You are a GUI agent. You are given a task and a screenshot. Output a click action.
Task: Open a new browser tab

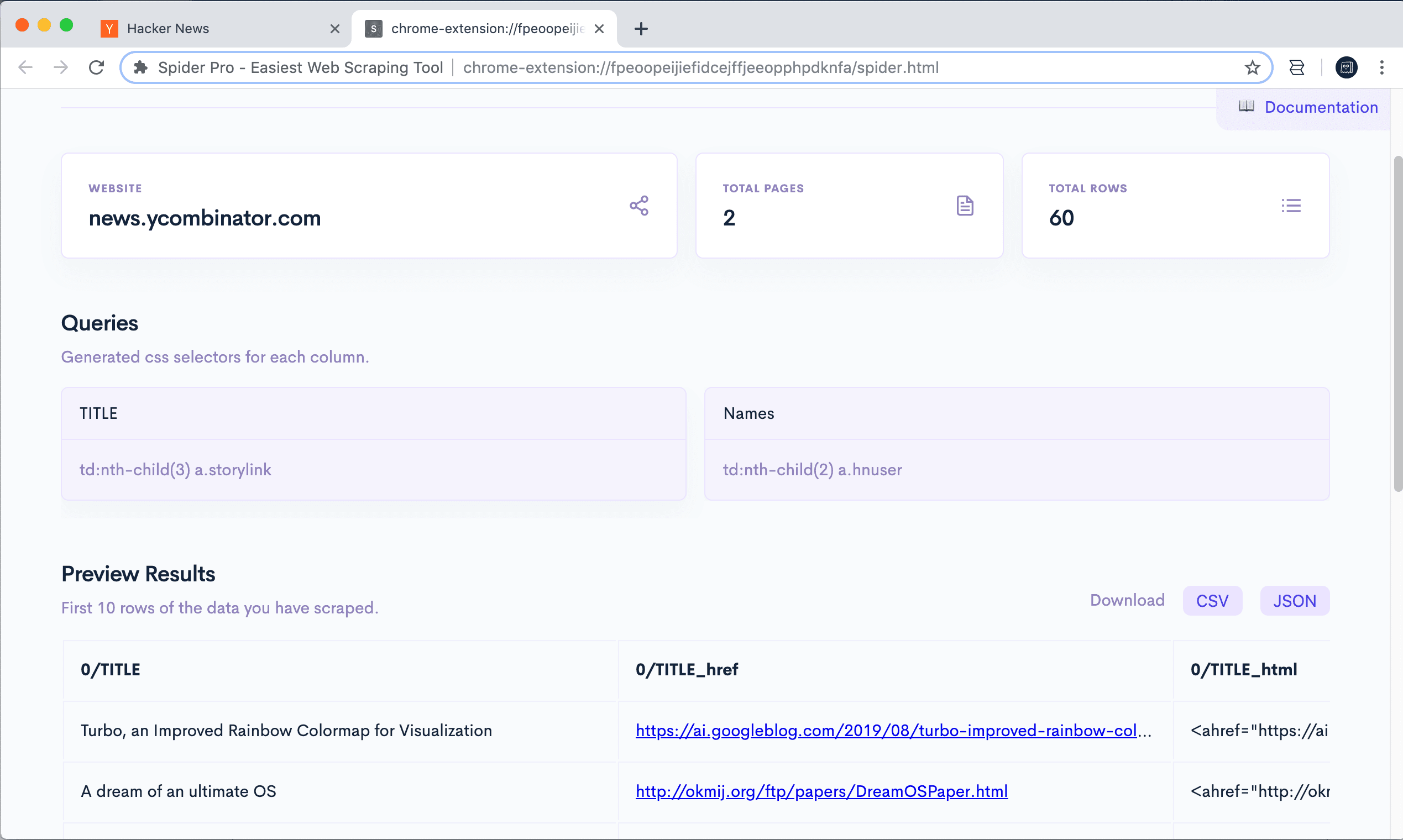[641, 29]
